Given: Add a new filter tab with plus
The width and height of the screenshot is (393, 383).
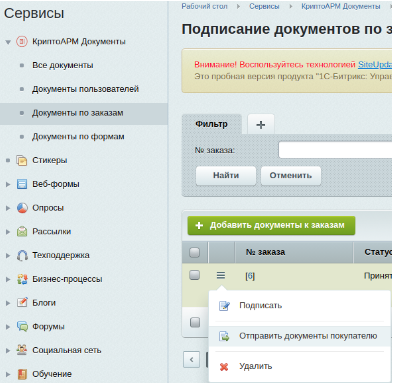Looking at the screenshot, I should (x=261, y=125).
